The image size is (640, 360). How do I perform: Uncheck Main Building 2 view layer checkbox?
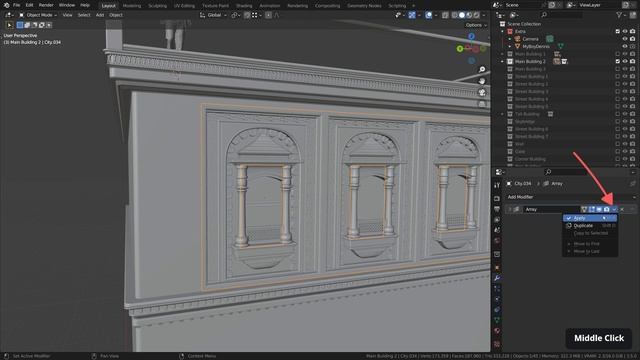point(618,62)
